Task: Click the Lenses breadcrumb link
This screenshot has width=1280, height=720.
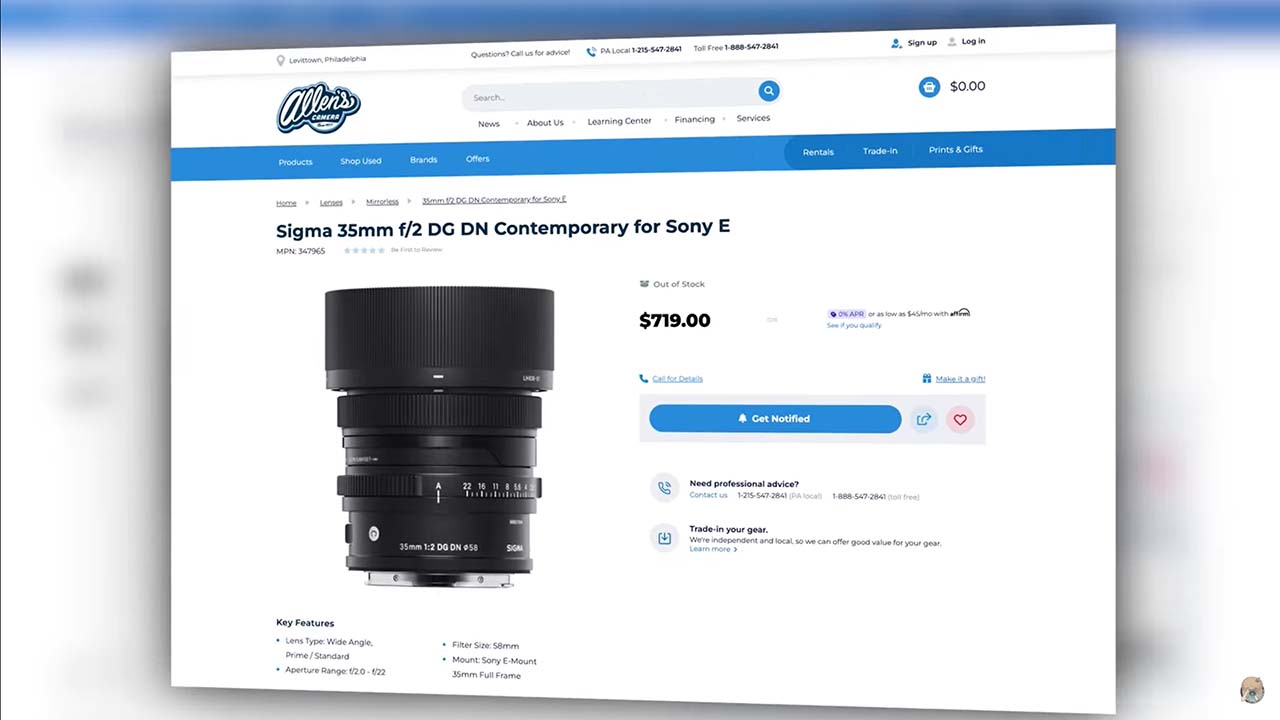Action: click(331, 203)
